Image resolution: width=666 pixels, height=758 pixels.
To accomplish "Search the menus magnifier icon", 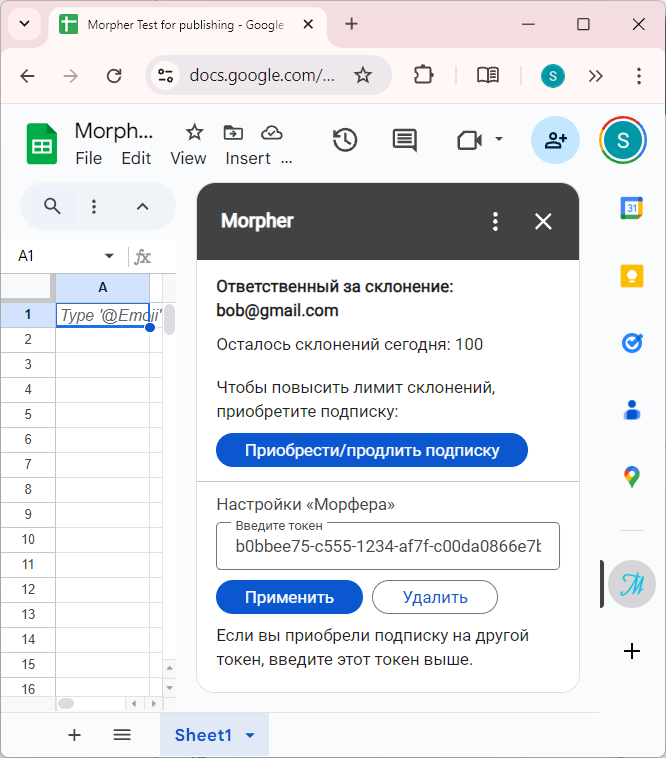I will (52, 206).
